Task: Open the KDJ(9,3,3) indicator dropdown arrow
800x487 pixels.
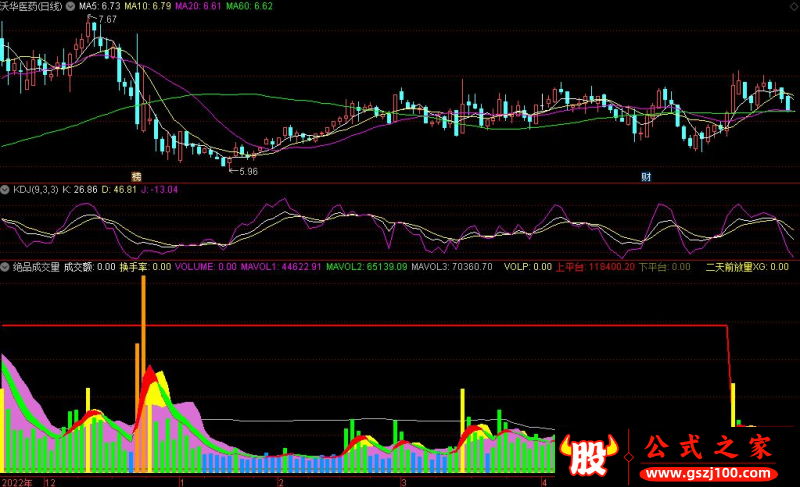Action: [x=5, y=188]
